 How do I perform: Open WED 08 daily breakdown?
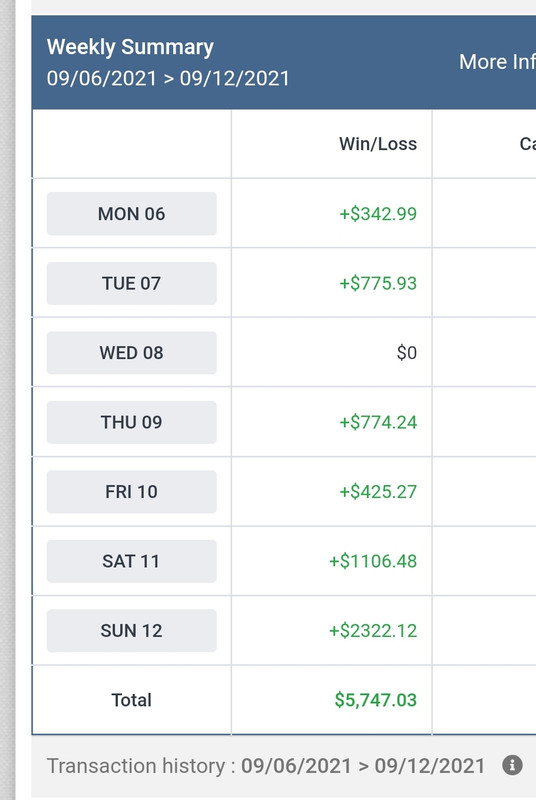click(x=132, y=353)
